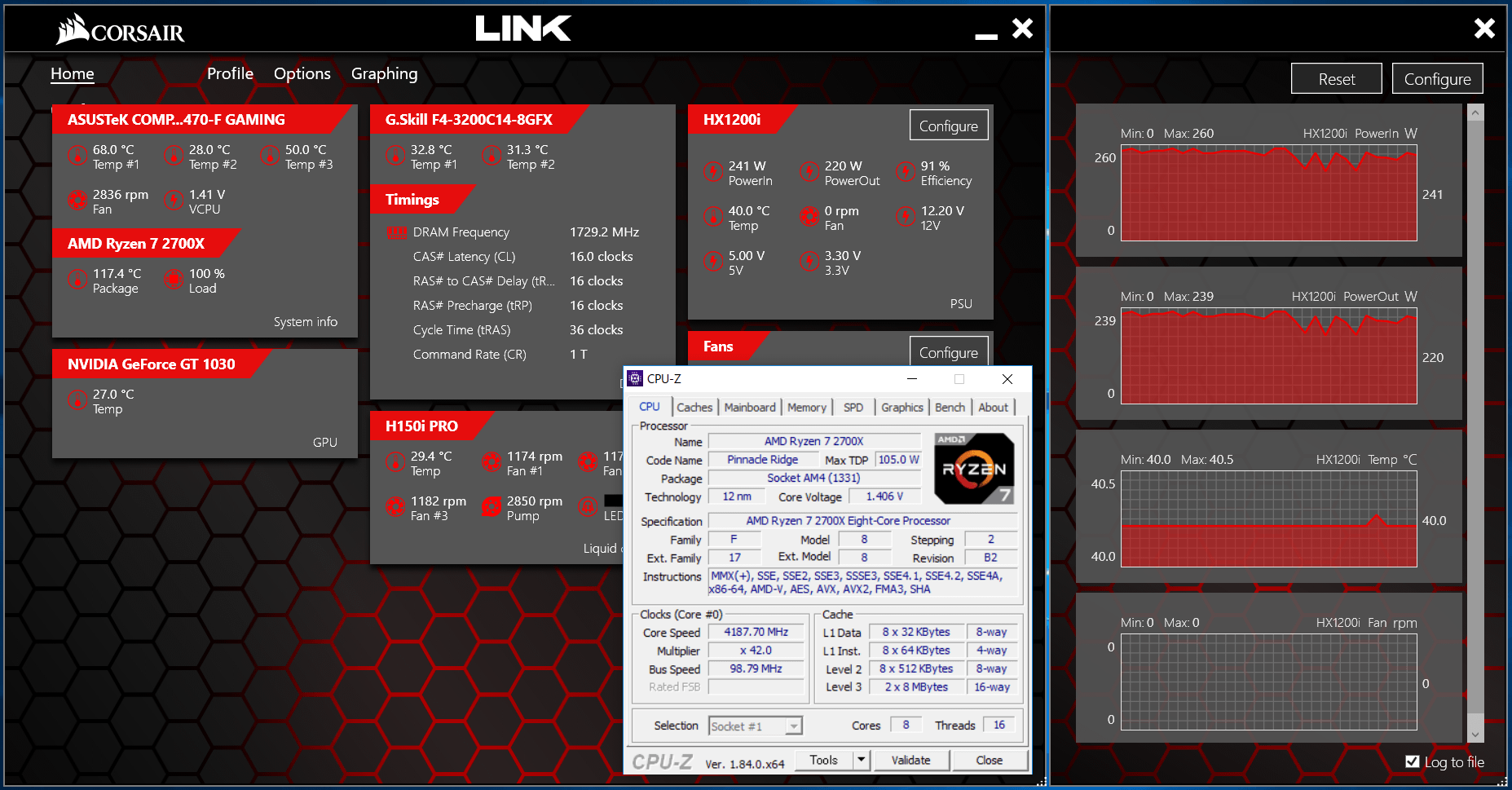Click Configure in the graph panel
1512x790 pixels.
pos(1437,79)
